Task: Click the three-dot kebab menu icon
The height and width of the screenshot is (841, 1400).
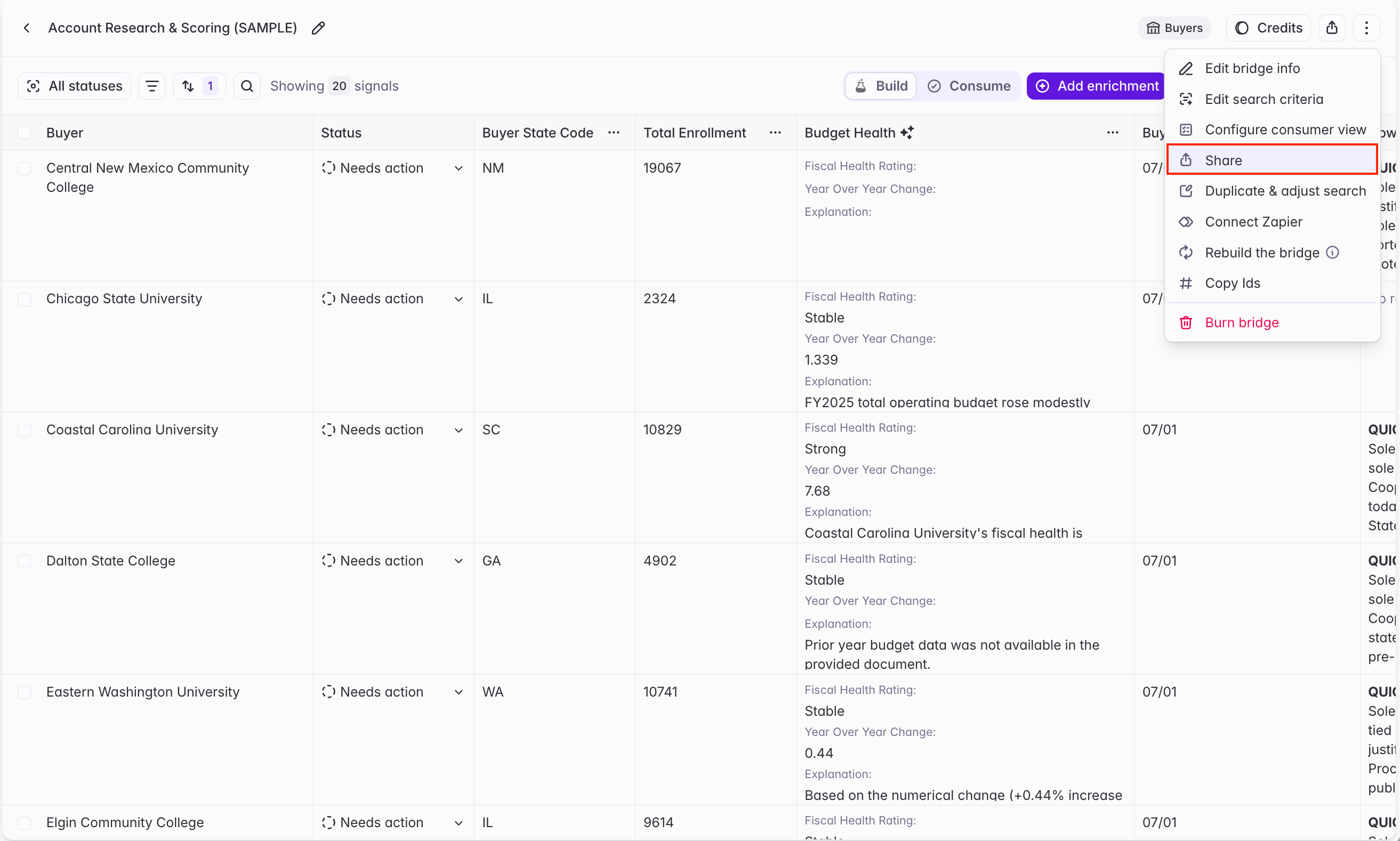Action: [x=1366, y=28]
